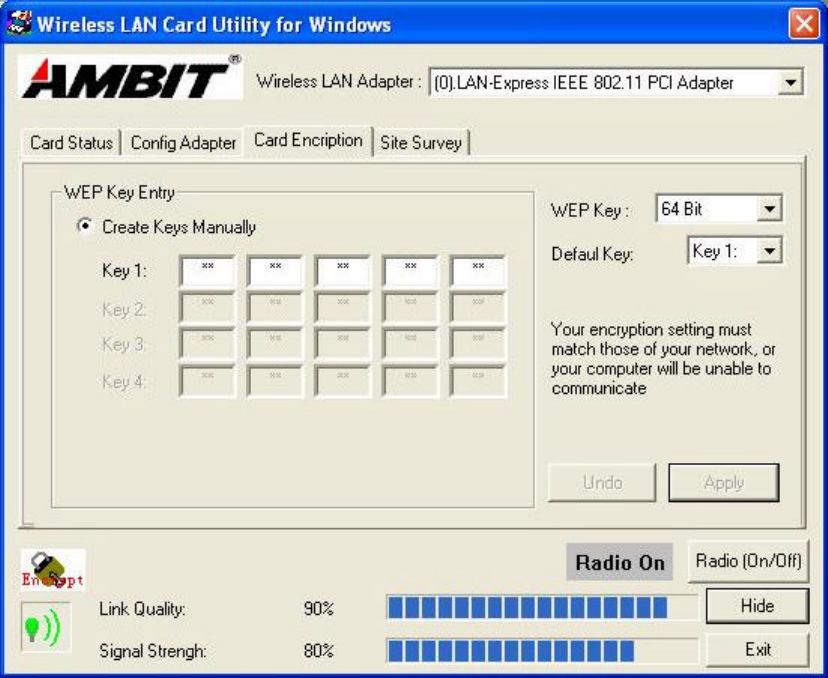The height and width of the screenshot is (678, 828).
Task: Click the Ambit logo image
Action: point(130,77)
